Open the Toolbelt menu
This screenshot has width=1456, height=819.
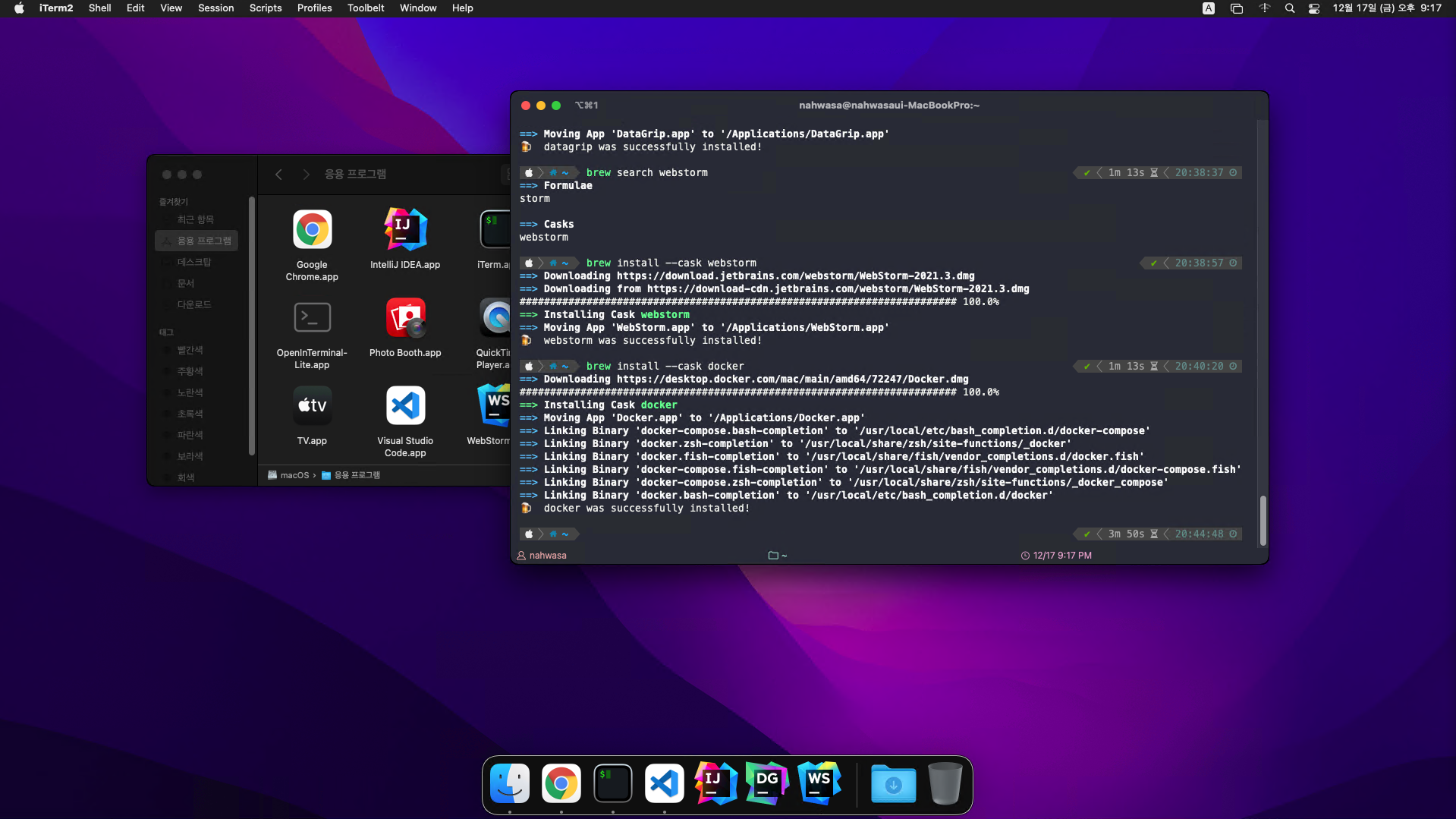click(x=366, y=8)
